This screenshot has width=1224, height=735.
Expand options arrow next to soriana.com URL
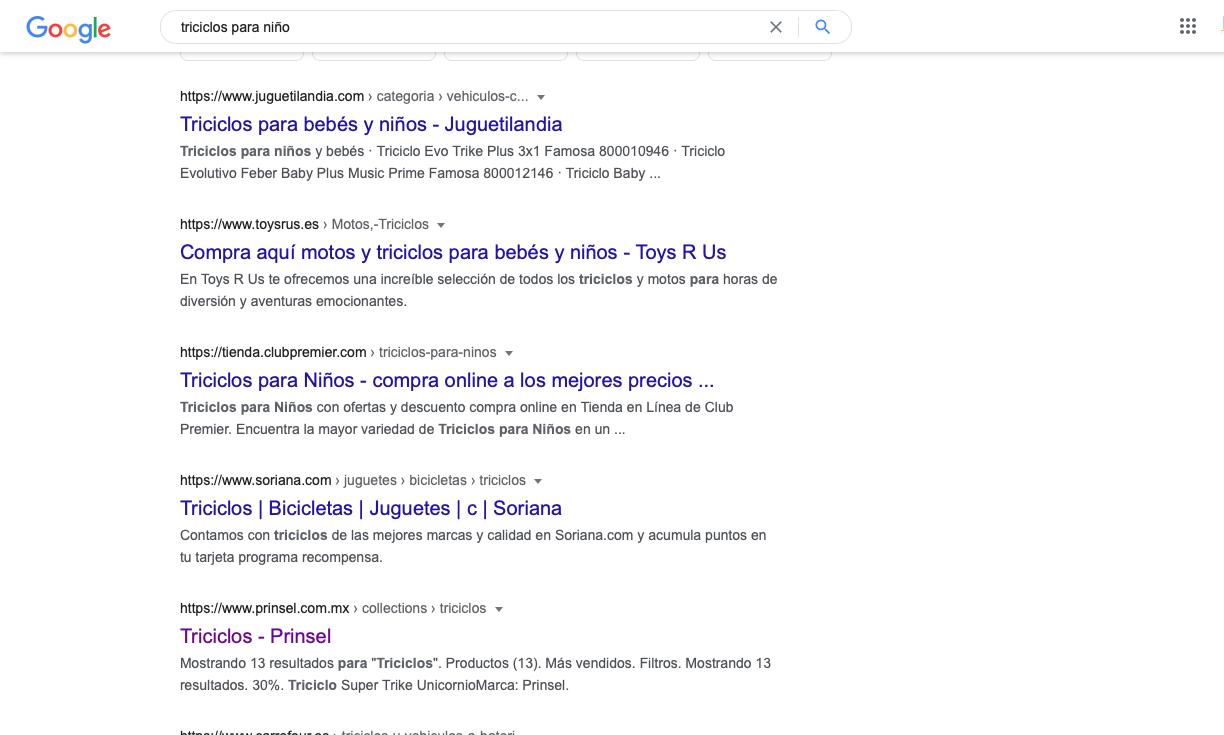538,481
